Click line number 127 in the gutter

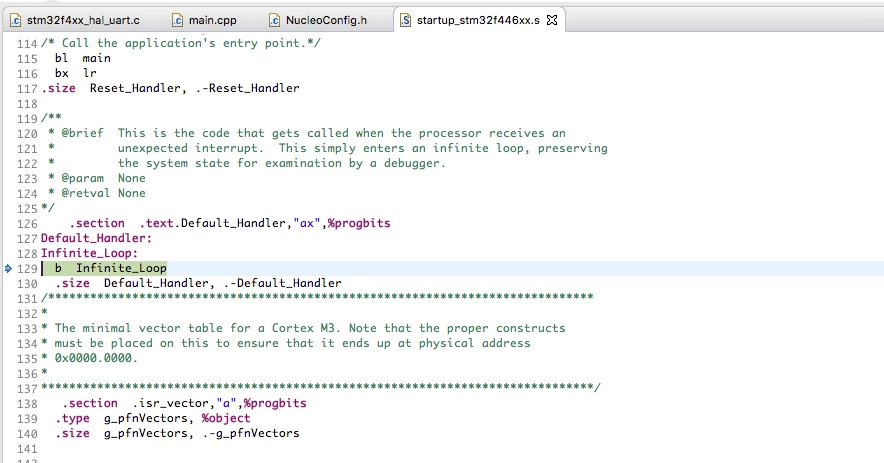pos(27,239)
